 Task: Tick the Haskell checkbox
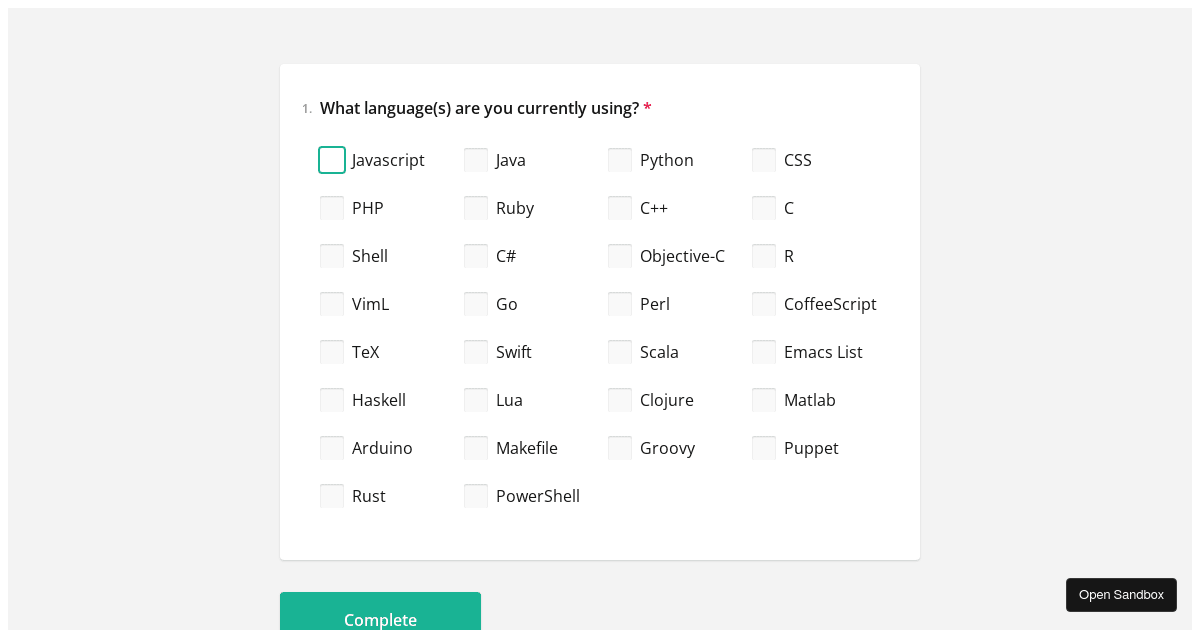tap(332, 400)
